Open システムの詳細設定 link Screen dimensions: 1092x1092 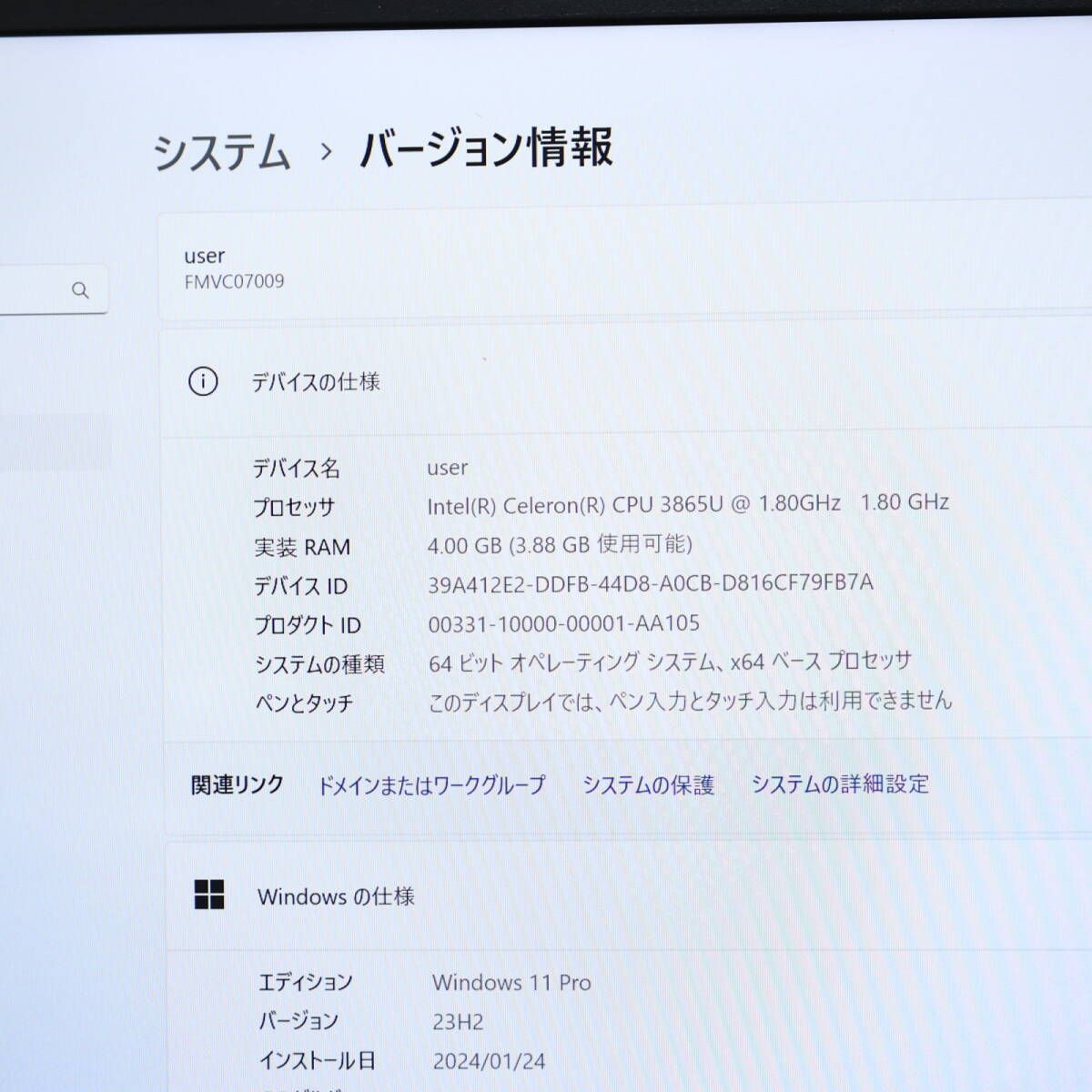pyautogui.click(x=840, y=784)
